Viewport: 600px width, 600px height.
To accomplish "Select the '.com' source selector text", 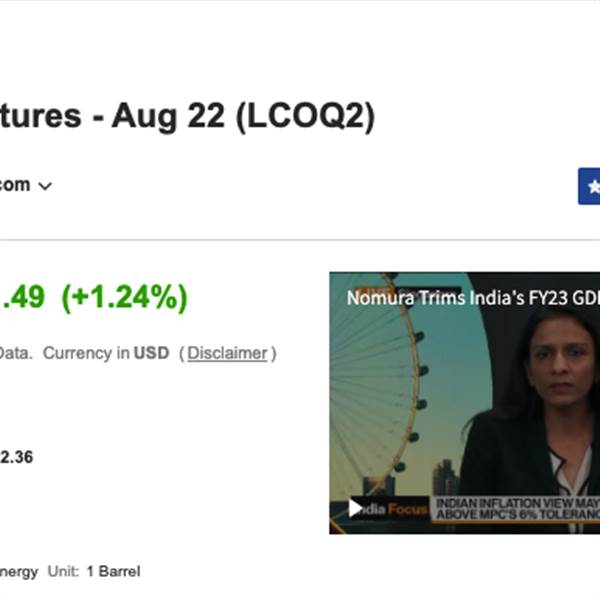I will tap(15, 185).
